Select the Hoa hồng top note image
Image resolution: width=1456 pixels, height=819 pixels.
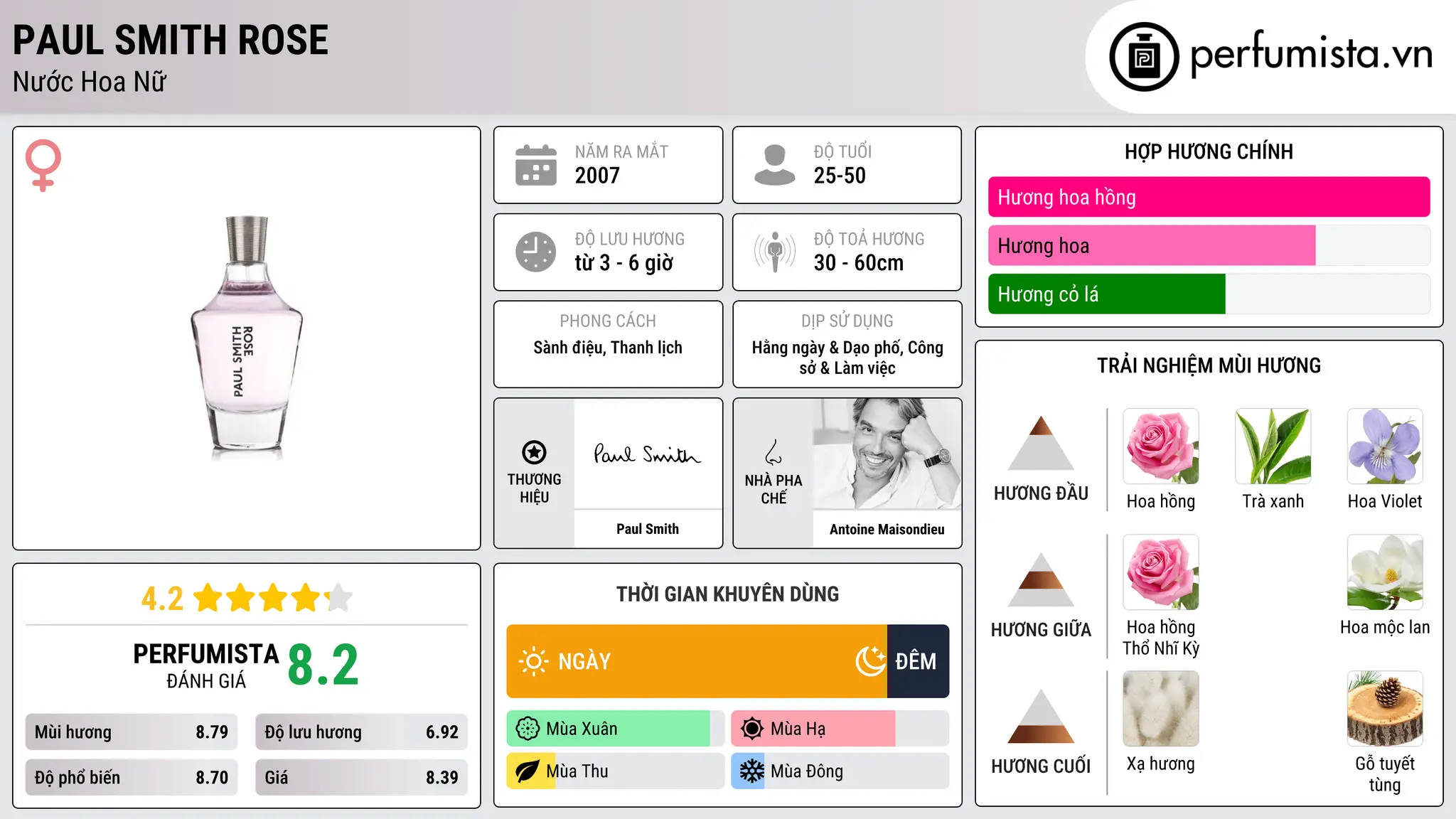(x=1161, y=446)
